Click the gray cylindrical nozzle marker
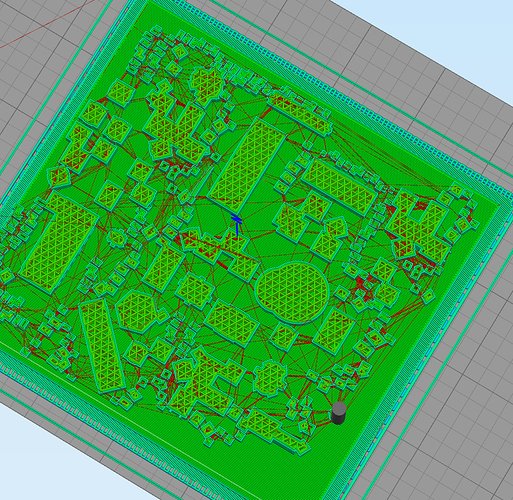The width and height of the screenshot is (513, 500). click(x=339, y=413)
